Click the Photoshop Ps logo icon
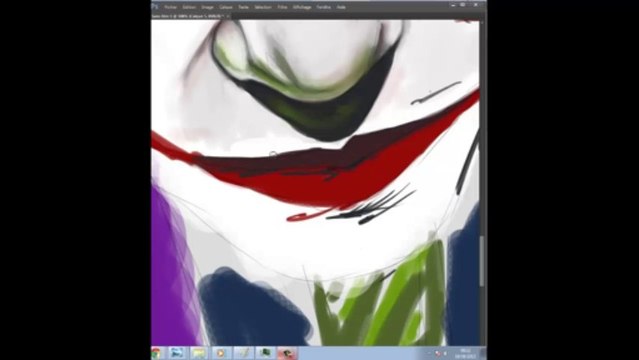639x360 pixels. point(155,7)
